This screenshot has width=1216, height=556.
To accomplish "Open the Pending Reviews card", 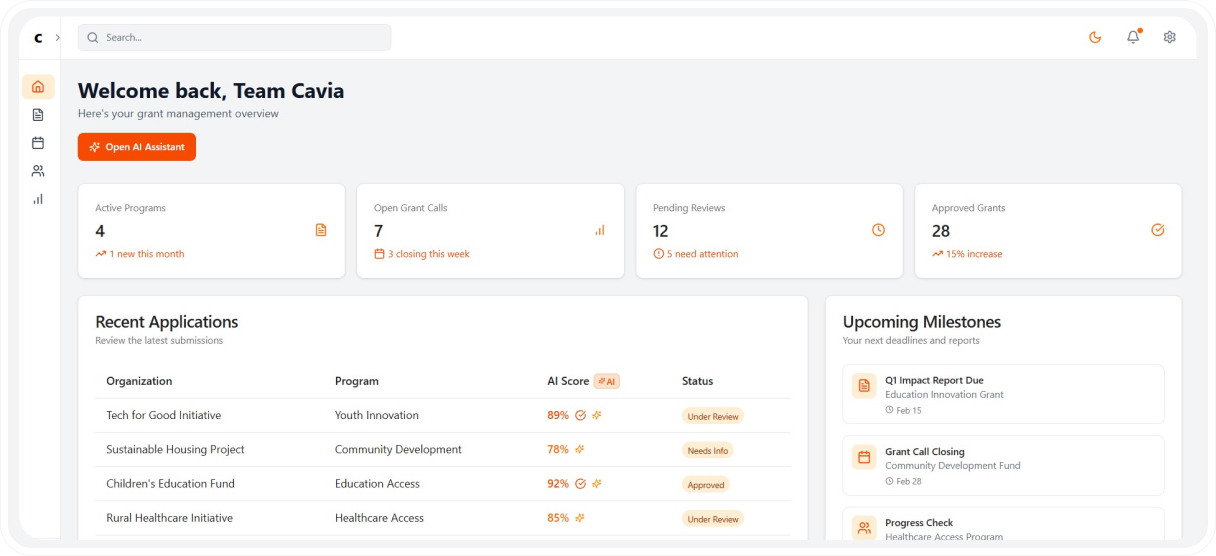I will [x=769, y=230].
